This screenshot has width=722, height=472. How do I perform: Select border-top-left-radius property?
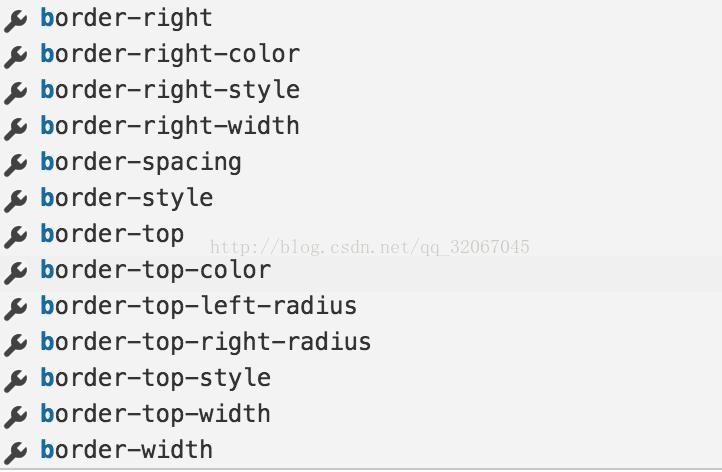click(x=361, y=306)
